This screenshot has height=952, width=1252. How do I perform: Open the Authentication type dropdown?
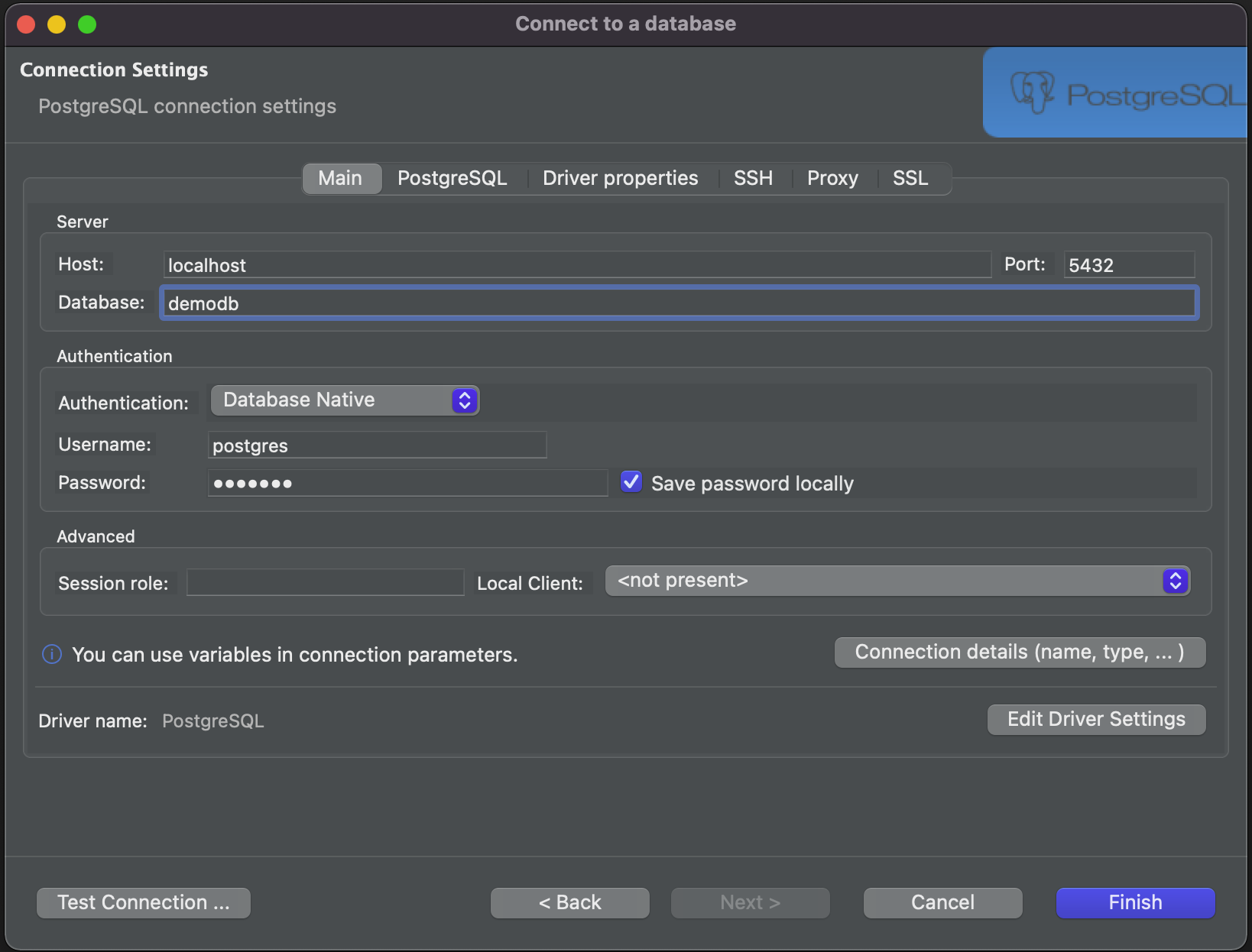point(345,400)
